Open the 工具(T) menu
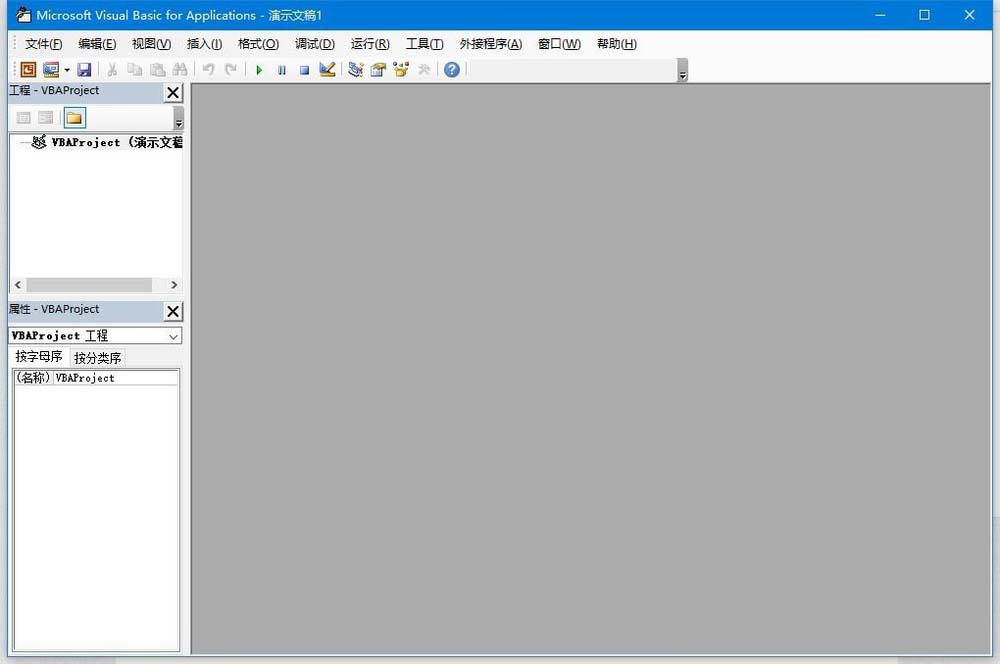 tap(424, 44)
